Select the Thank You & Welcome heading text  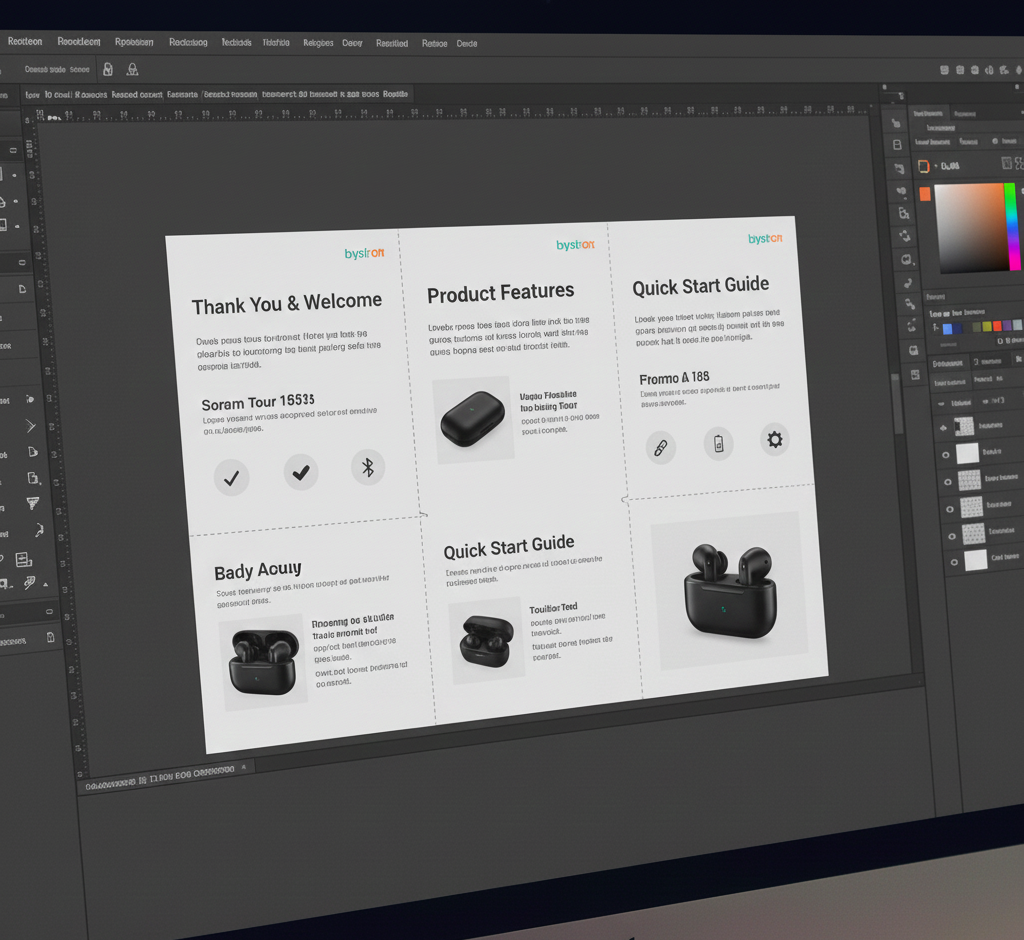(287, 304)
